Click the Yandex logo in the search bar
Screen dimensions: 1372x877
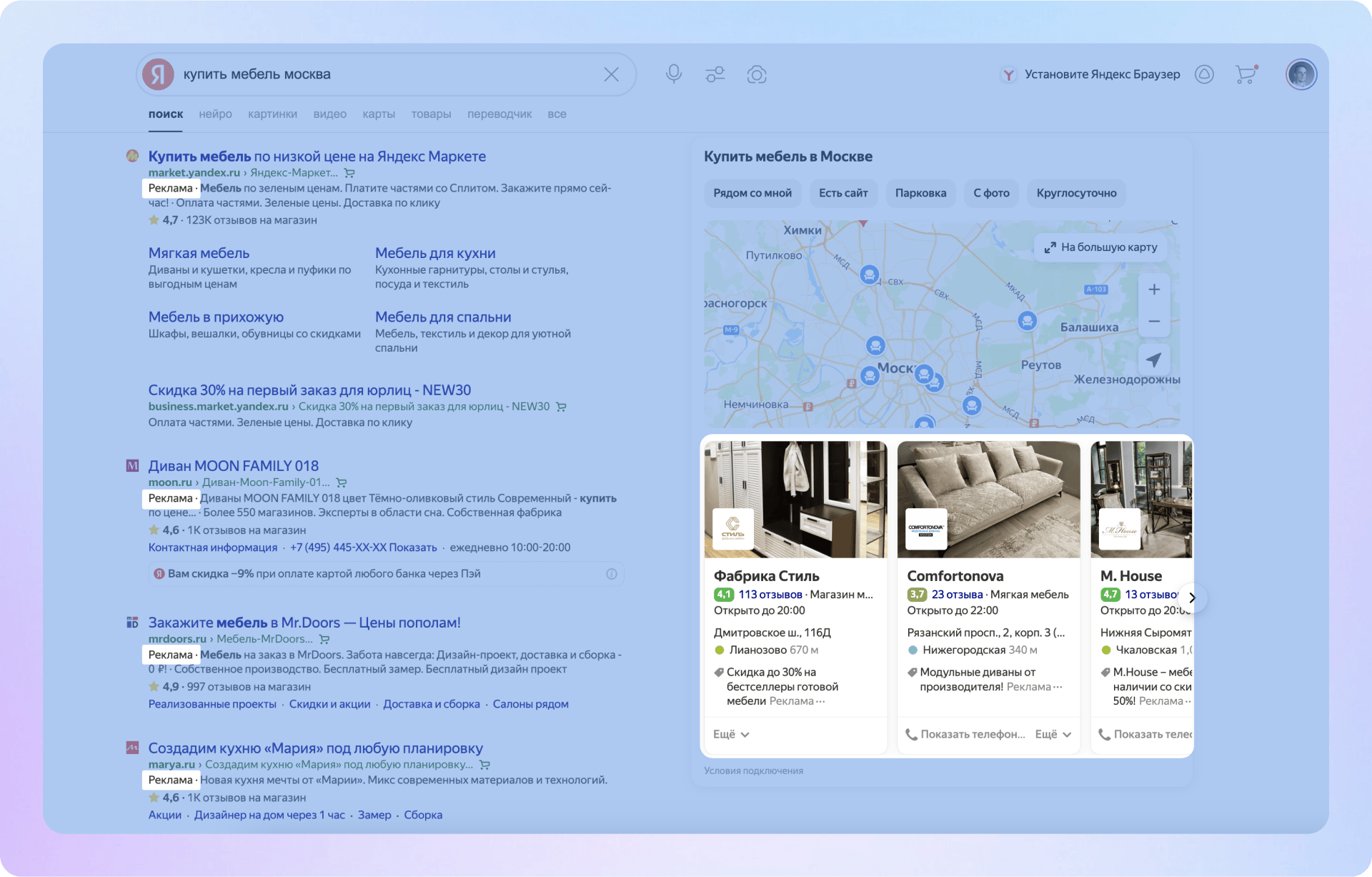pyautogui.click(x=159, y=74)
